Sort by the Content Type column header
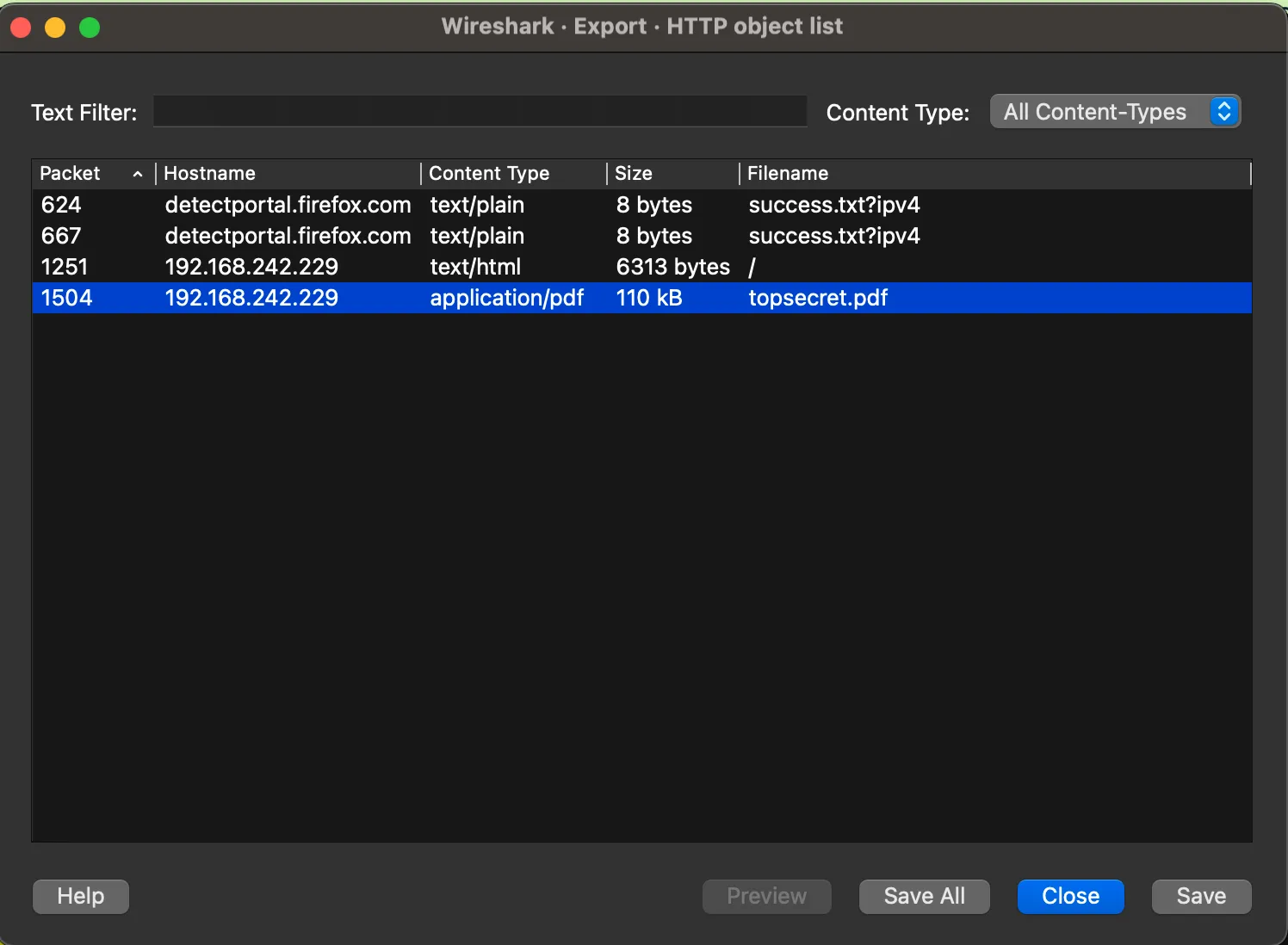1288x945 pixels. [489, 174]
